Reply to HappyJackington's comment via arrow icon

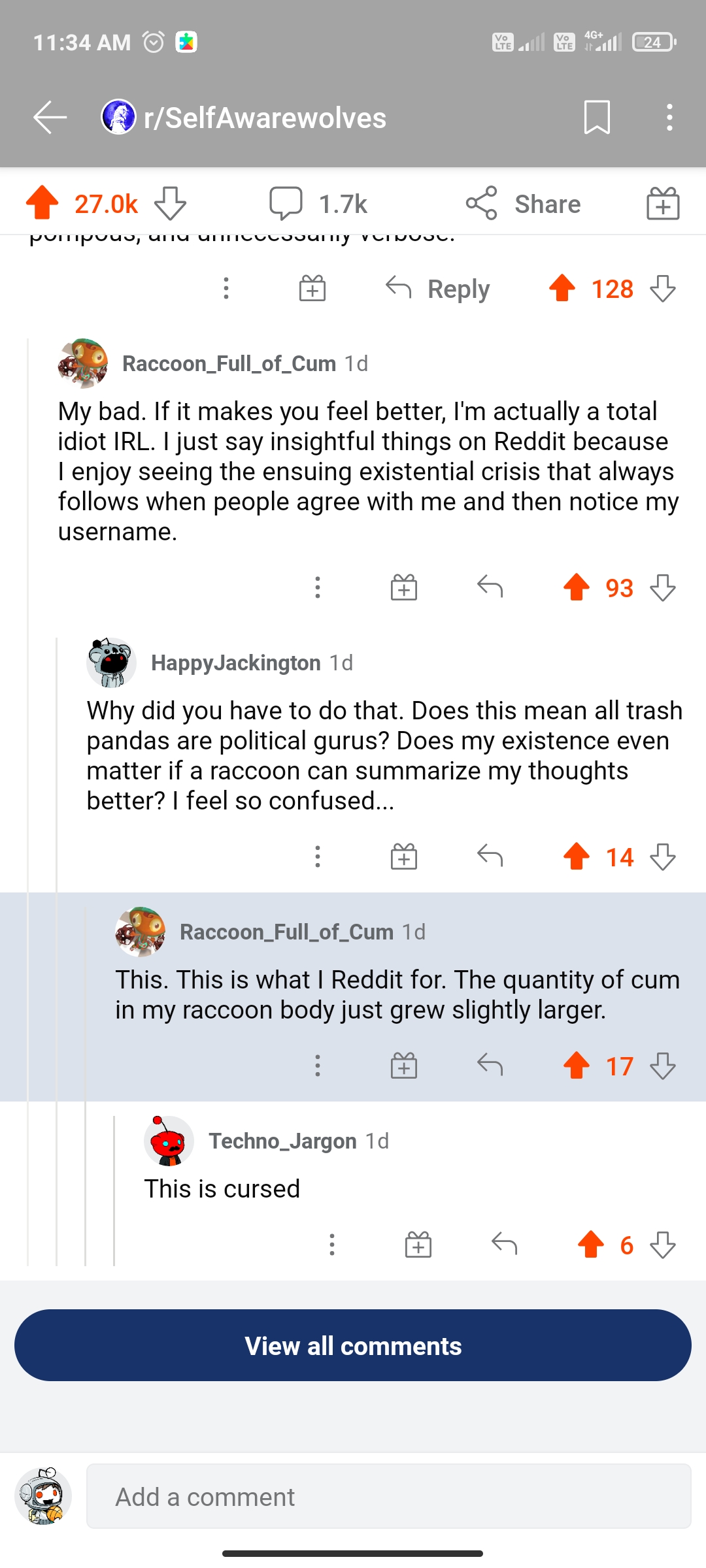tap(490, 856)
